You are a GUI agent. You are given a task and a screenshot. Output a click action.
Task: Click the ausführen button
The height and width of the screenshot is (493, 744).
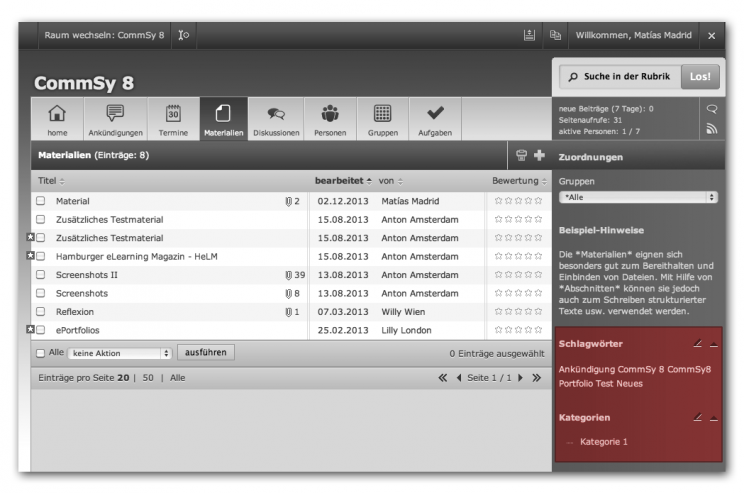pos(206,353)
